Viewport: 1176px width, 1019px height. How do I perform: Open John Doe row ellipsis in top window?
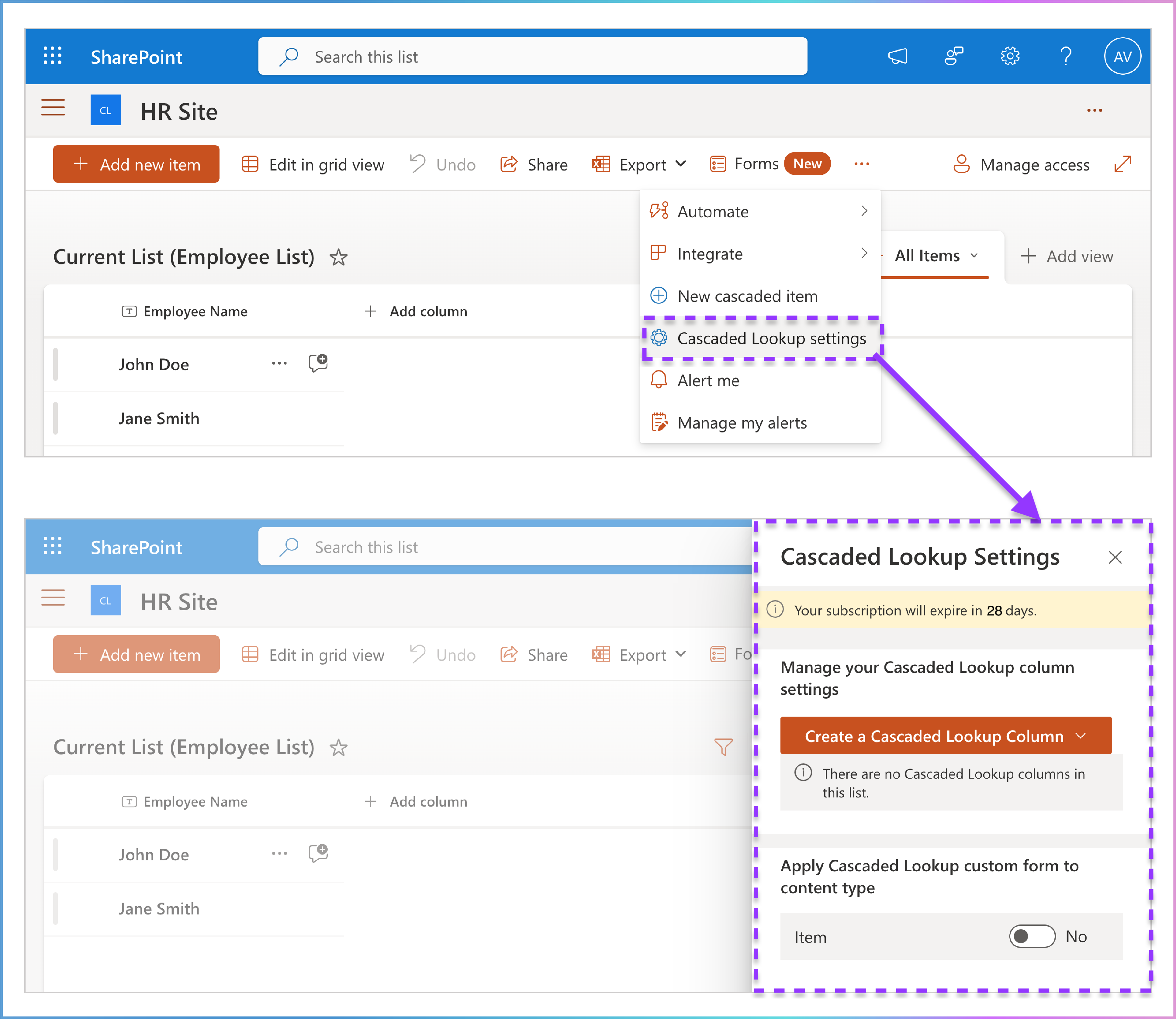279,363
